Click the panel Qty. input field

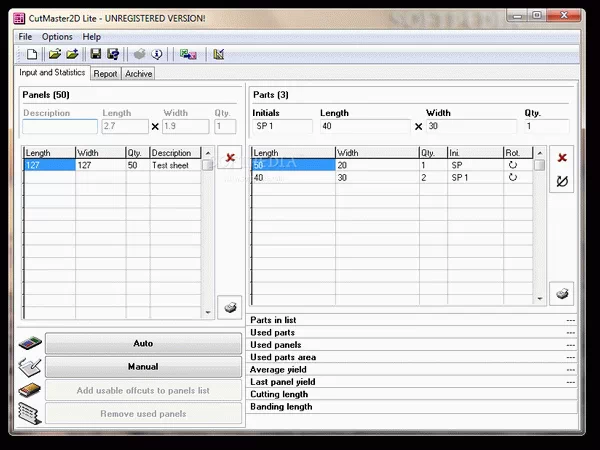click(x=225, y=126)
